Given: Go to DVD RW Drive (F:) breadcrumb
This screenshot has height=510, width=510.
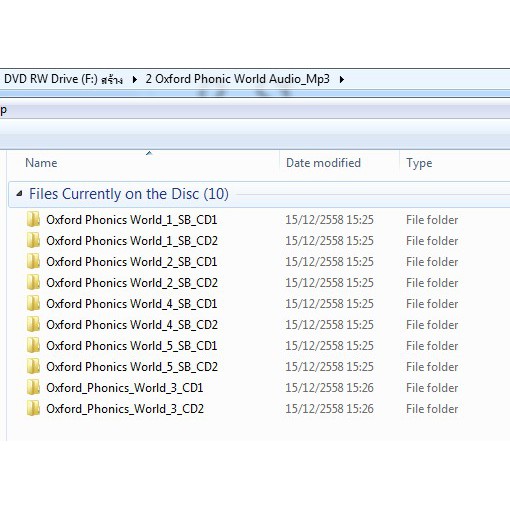Looking at the screenshot, I should pyautogui.click(x=63, y=79).
